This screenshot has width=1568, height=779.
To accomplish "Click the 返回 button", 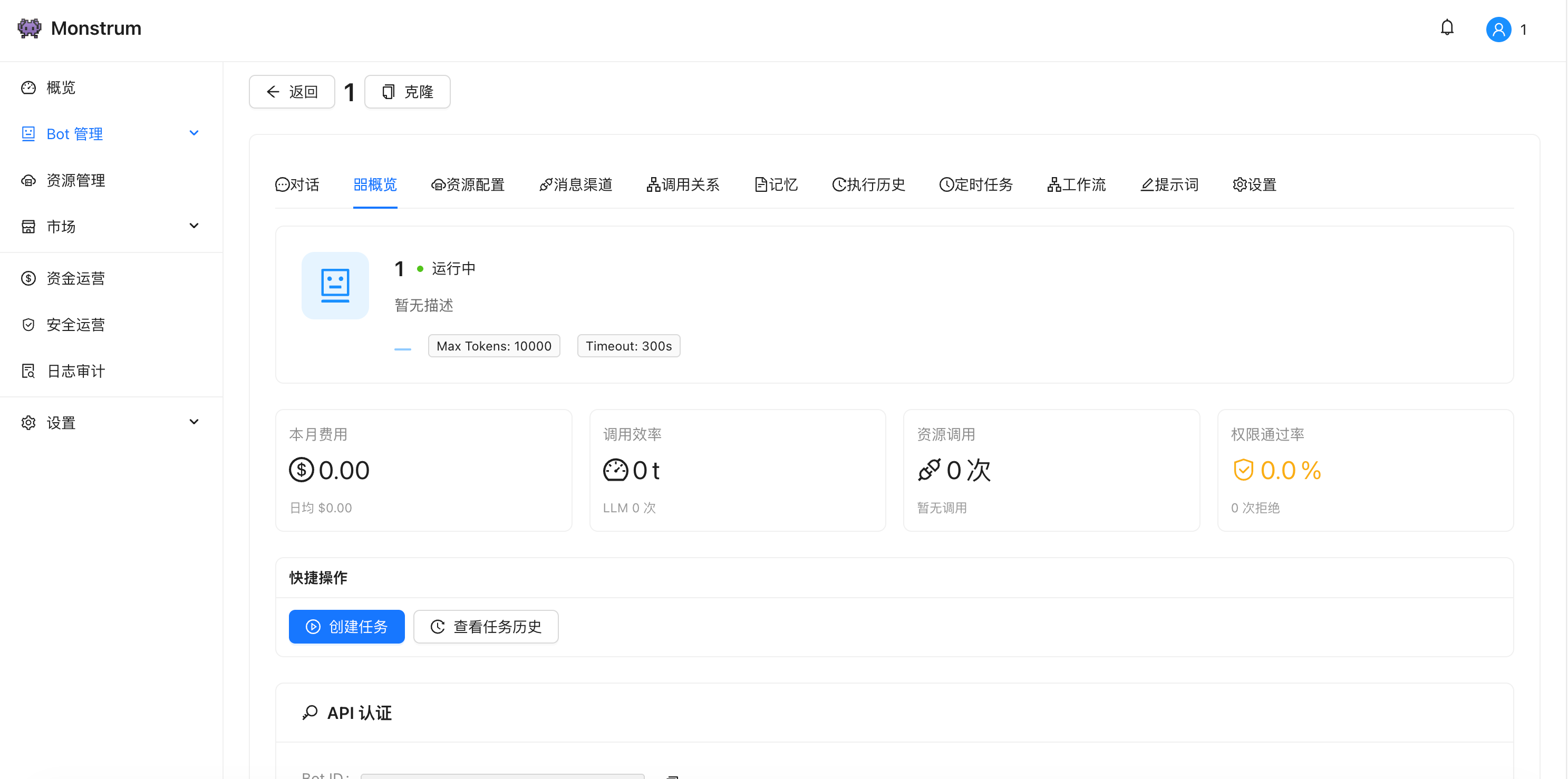I will pos(292,91).
